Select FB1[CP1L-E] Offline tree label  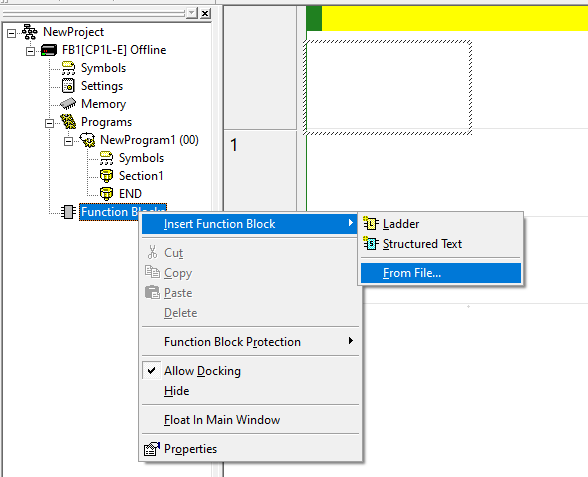[114, 50]
